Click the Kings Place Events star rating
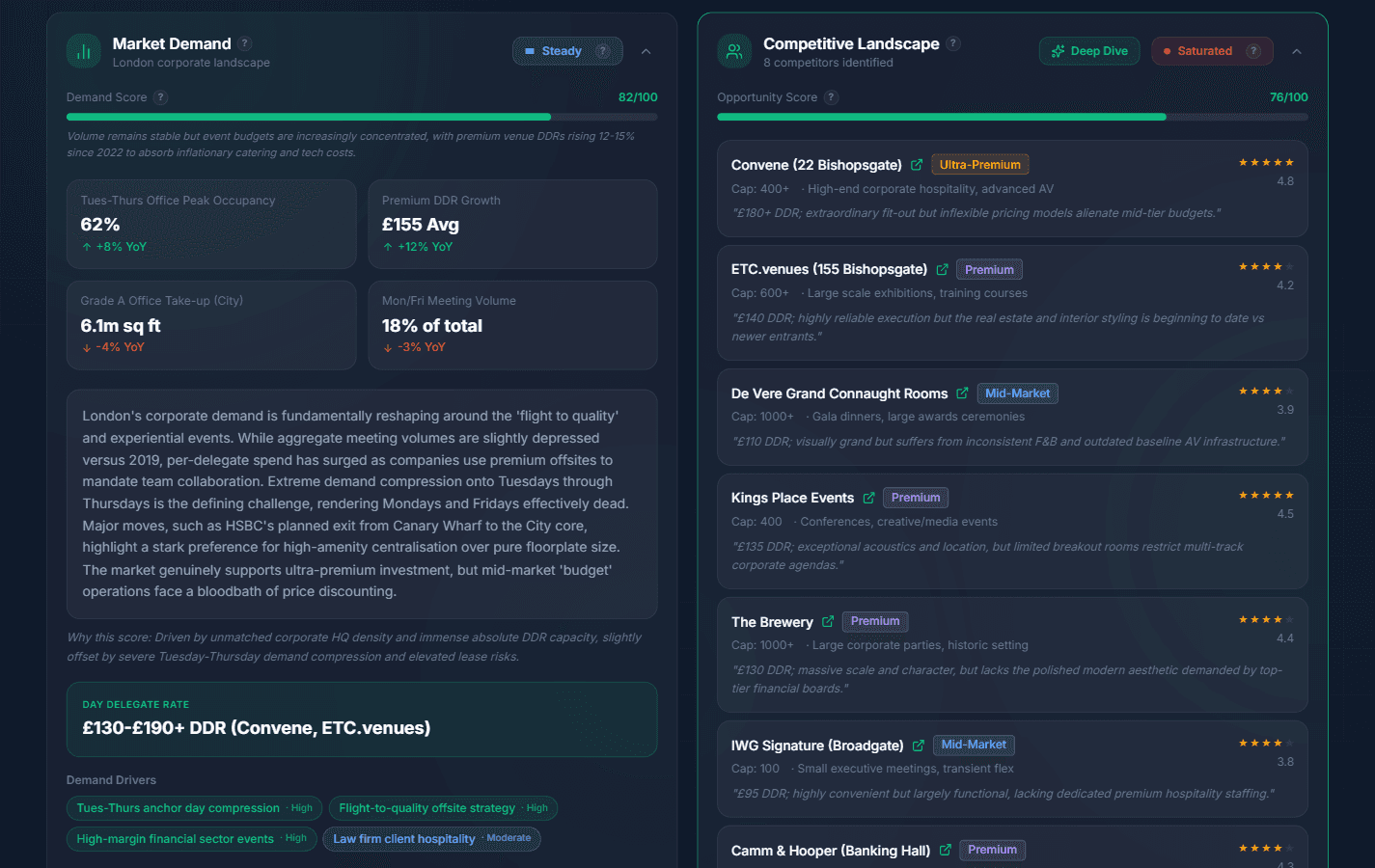This screenshot has height=868, width=1375. tap(1266, 496)
